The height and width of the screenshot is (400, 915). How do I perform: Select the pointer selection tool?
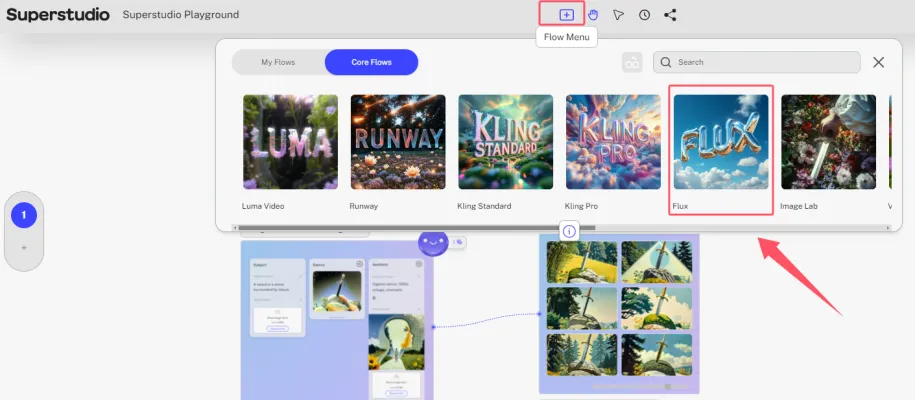(x=619, y=15)
